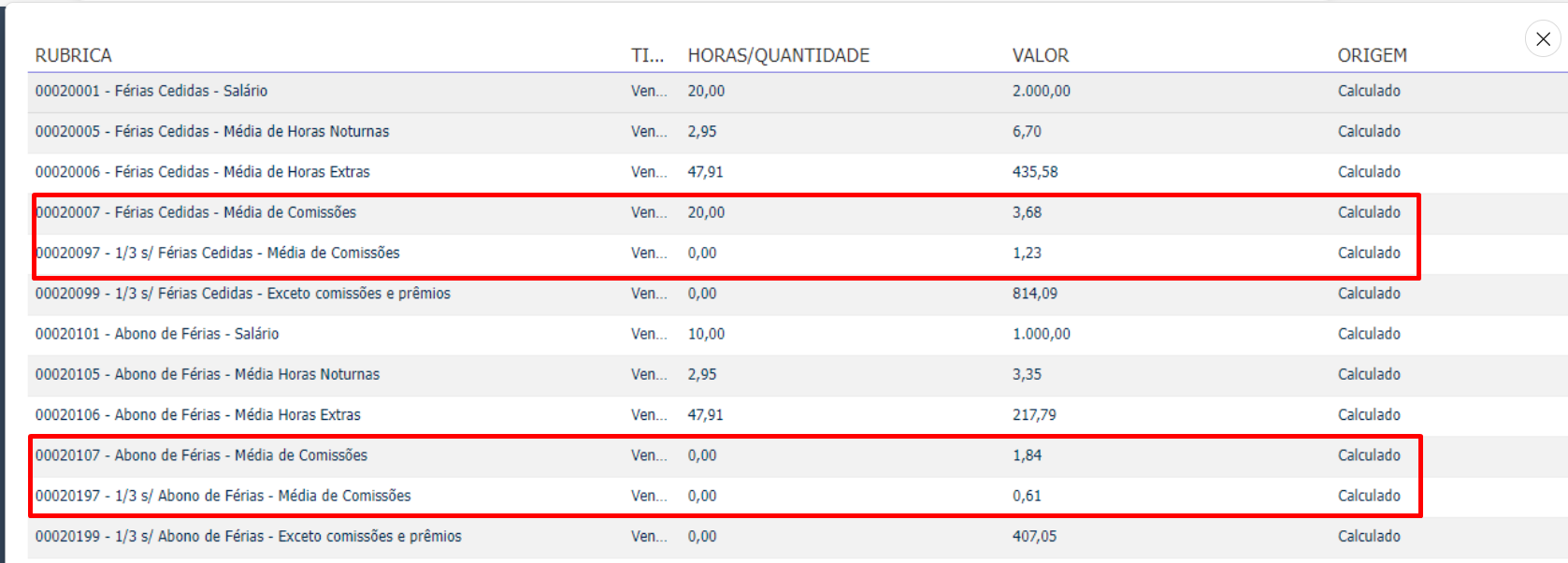Image resolution: width=1568 pixels, height=563 pixels.
Task: Select row 00020005 Média de Horas Noturnas
Action: click(x=798, y=132)
